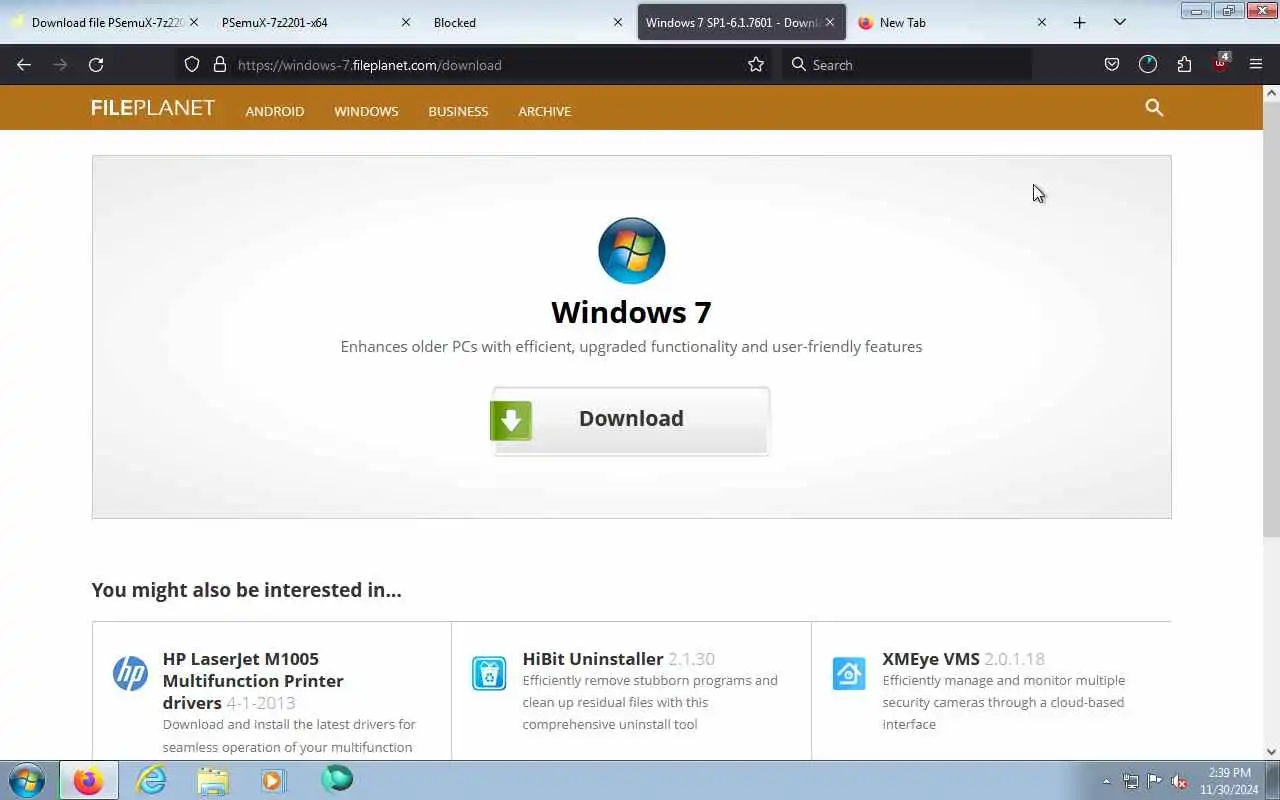Click the HiBit Uninstaller icon

[489, 673]
